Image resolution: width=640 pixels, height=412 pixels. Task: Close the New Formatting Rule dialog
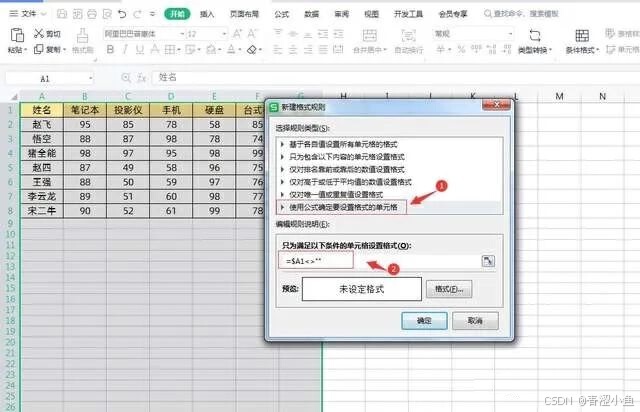pyautogui.click(x=496, y=105)
